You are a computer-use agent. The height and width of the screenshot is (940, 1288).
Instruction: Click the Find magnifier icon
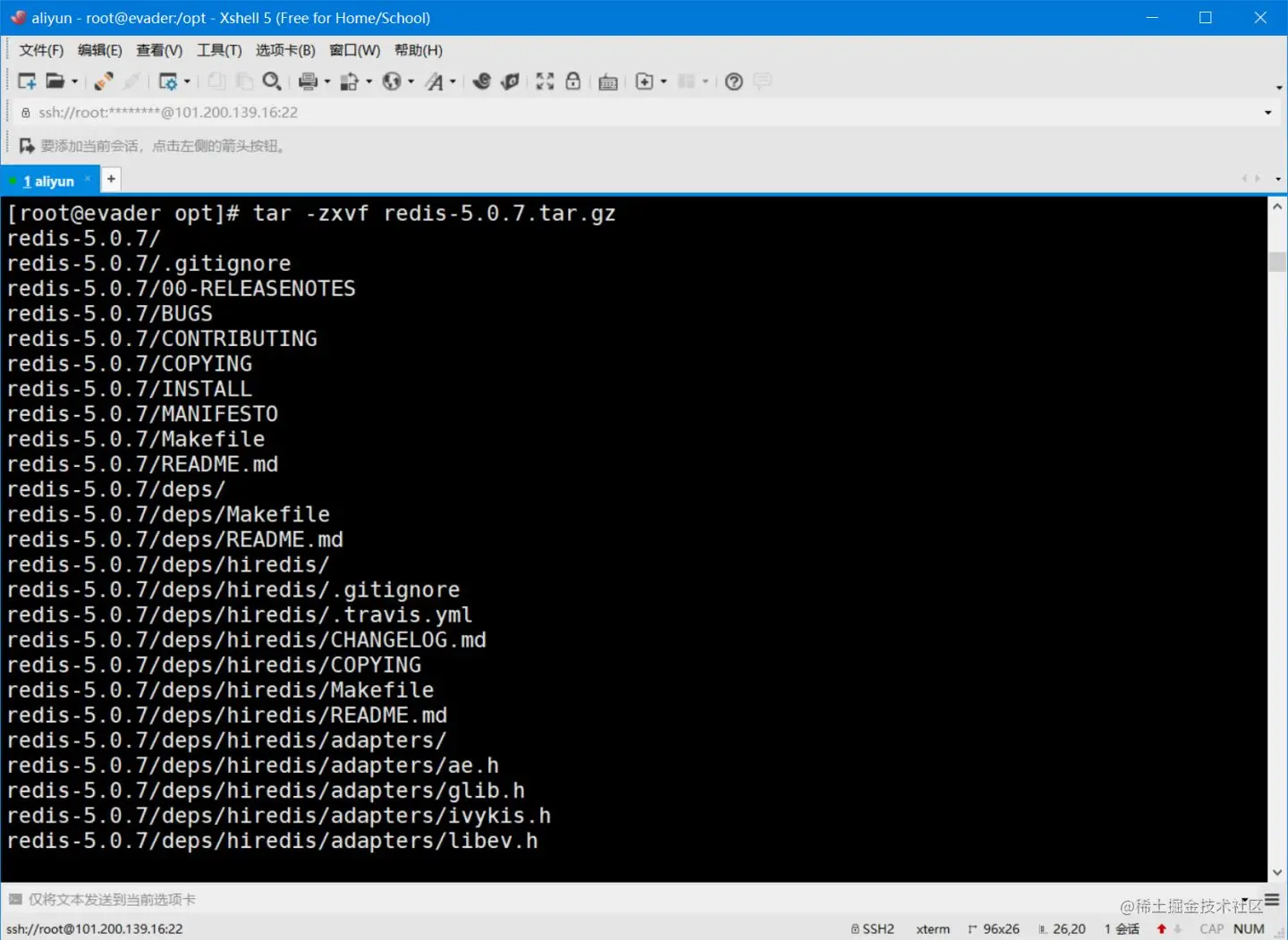(272, 81)
